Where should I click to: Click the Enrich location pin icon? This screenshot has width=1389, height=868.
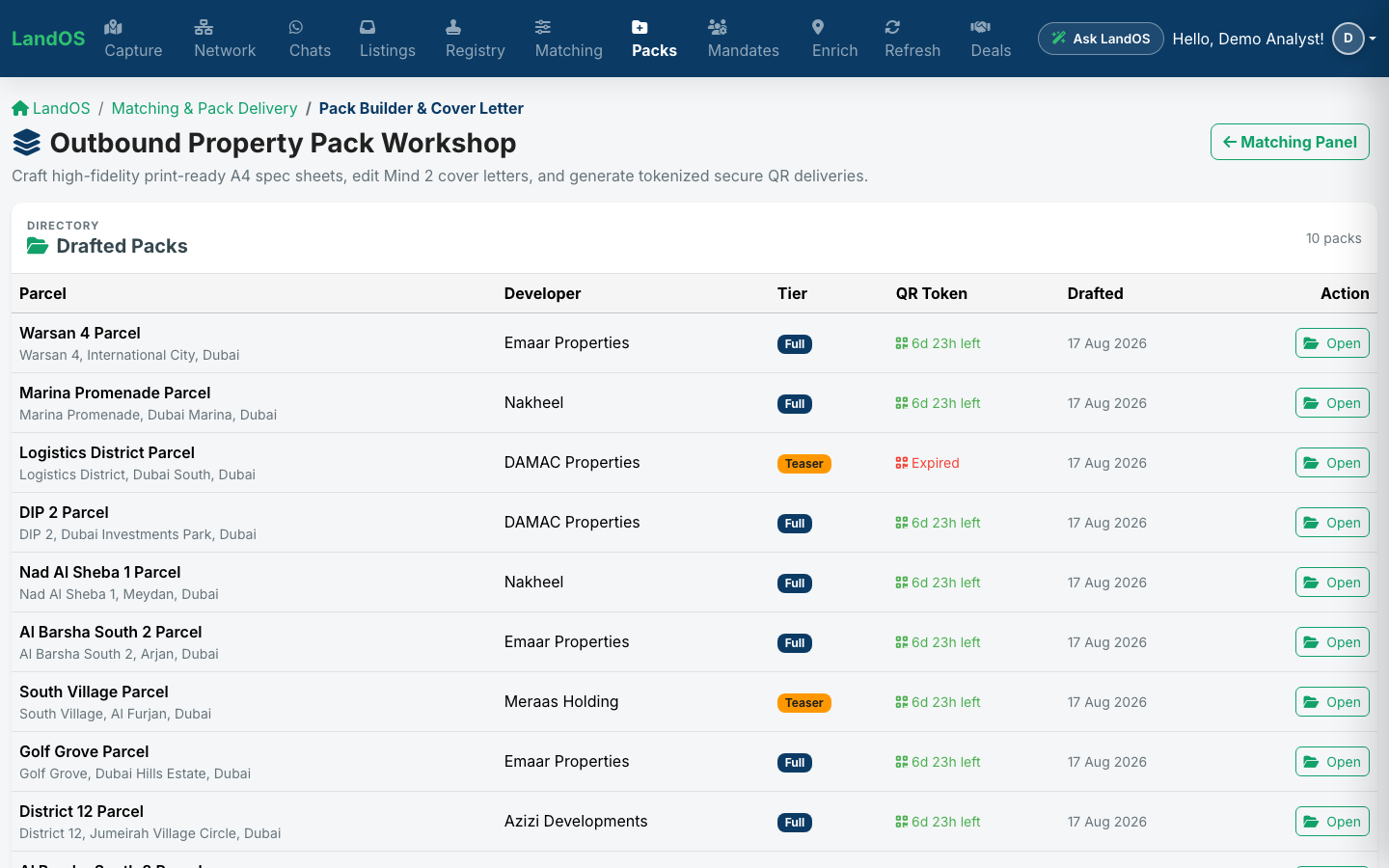818,27
